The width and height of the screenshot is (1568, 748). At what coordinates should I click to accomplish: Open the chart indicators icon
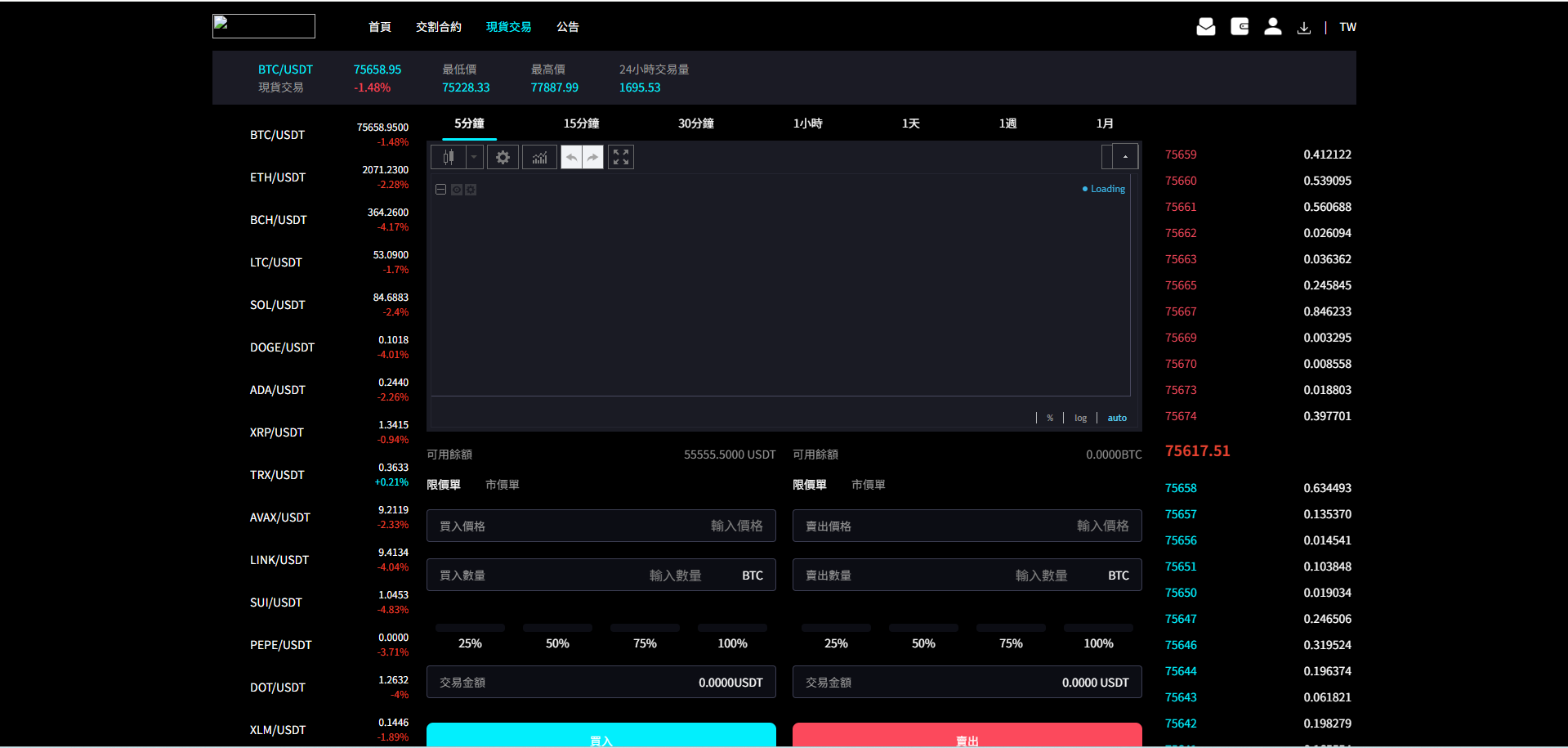(x=539, y=157)
